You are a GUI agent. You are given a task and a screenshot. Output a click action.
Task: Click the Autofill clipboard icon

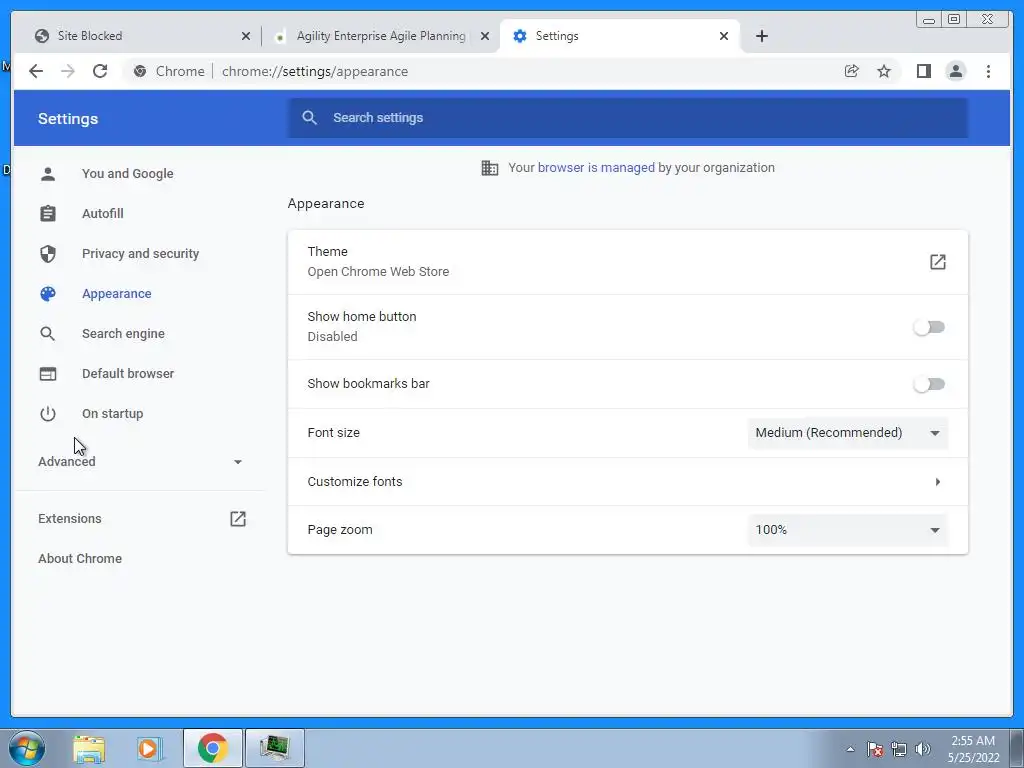coord(48,214)
